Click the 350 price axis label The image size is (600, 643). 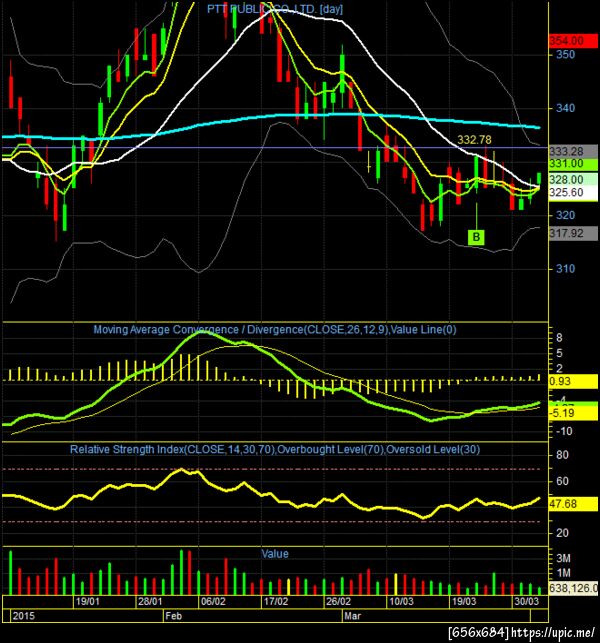point(565,55)
